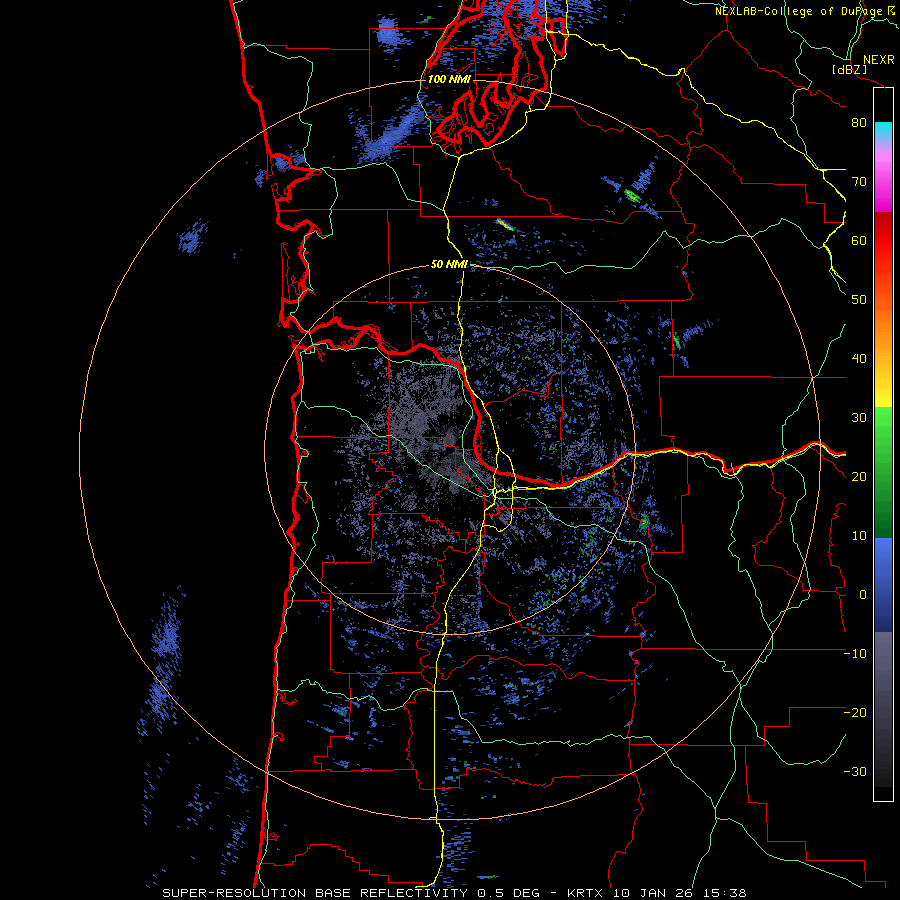The image size is (900, 900).
Task: Click the KRTX station identifier in caption
Action: pyautogui.click(x=586, y=893)
